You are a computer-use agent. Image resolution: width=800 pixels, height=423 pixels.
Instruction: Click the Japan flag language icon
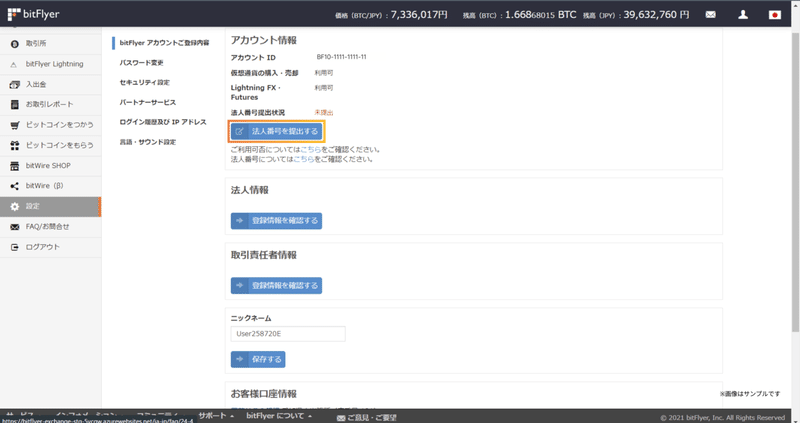click(774, 15)
